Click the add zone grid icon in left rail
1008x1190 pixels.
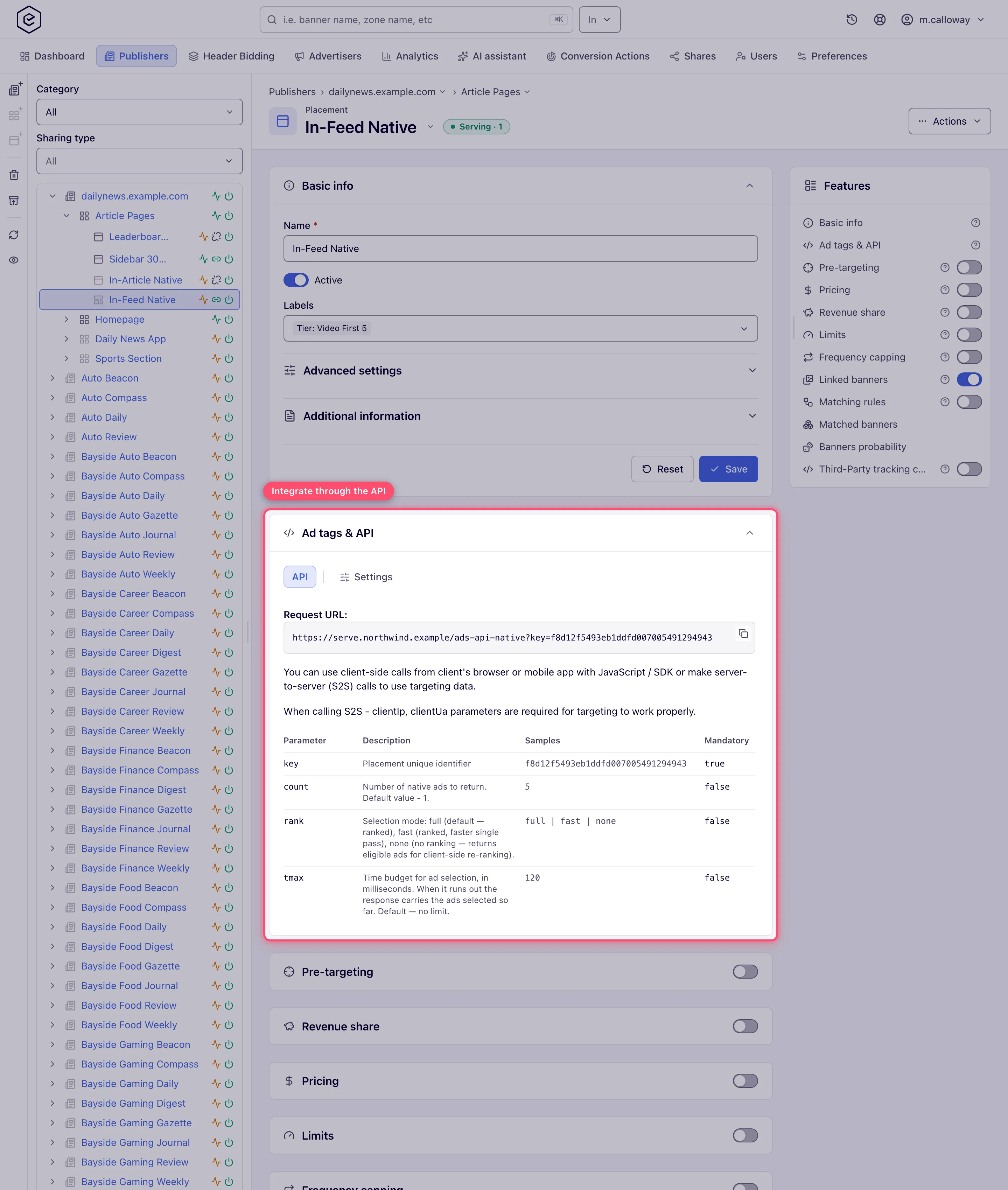[15, 114]
